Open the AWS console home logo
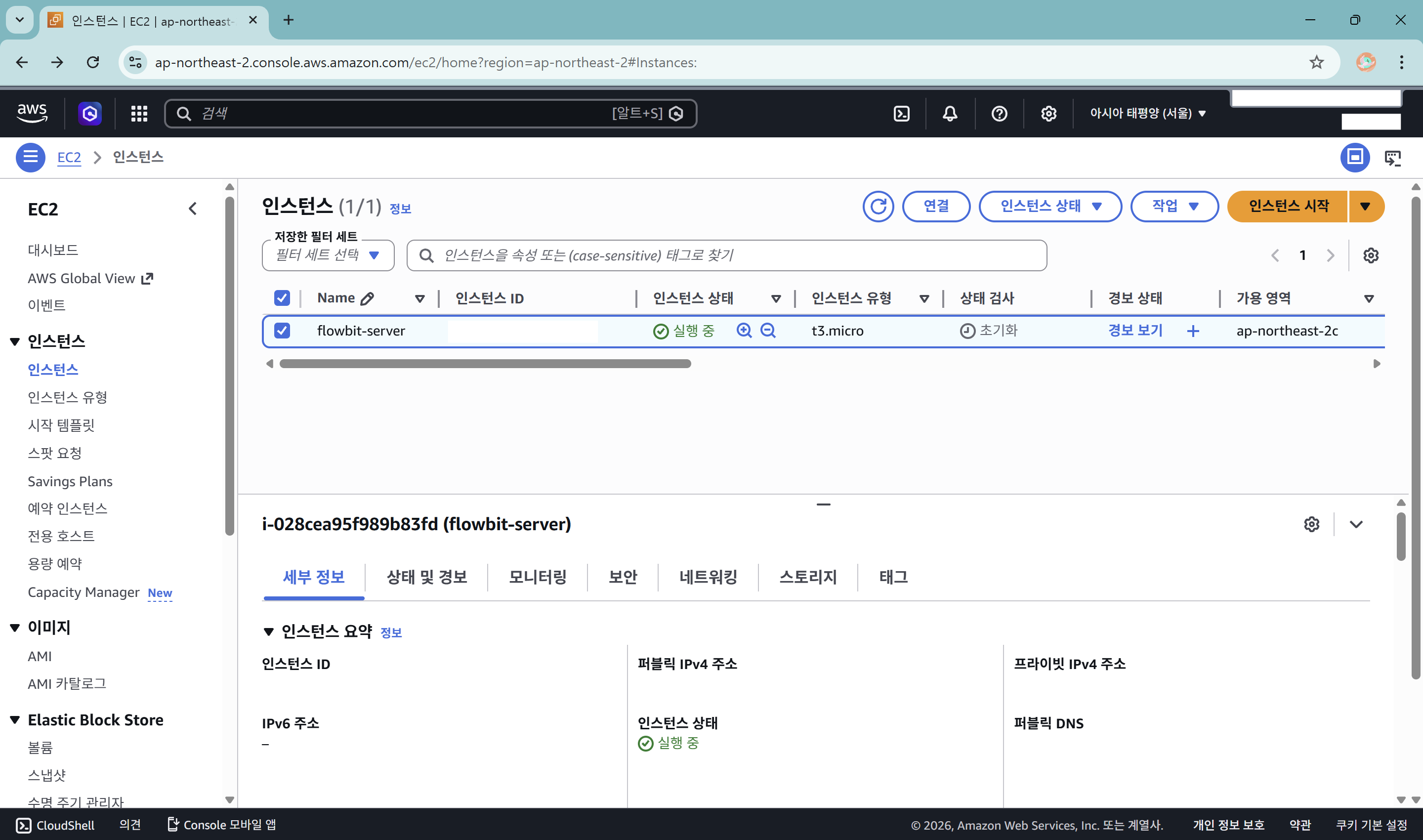1423x840 pixels. [x=32, y=113]
